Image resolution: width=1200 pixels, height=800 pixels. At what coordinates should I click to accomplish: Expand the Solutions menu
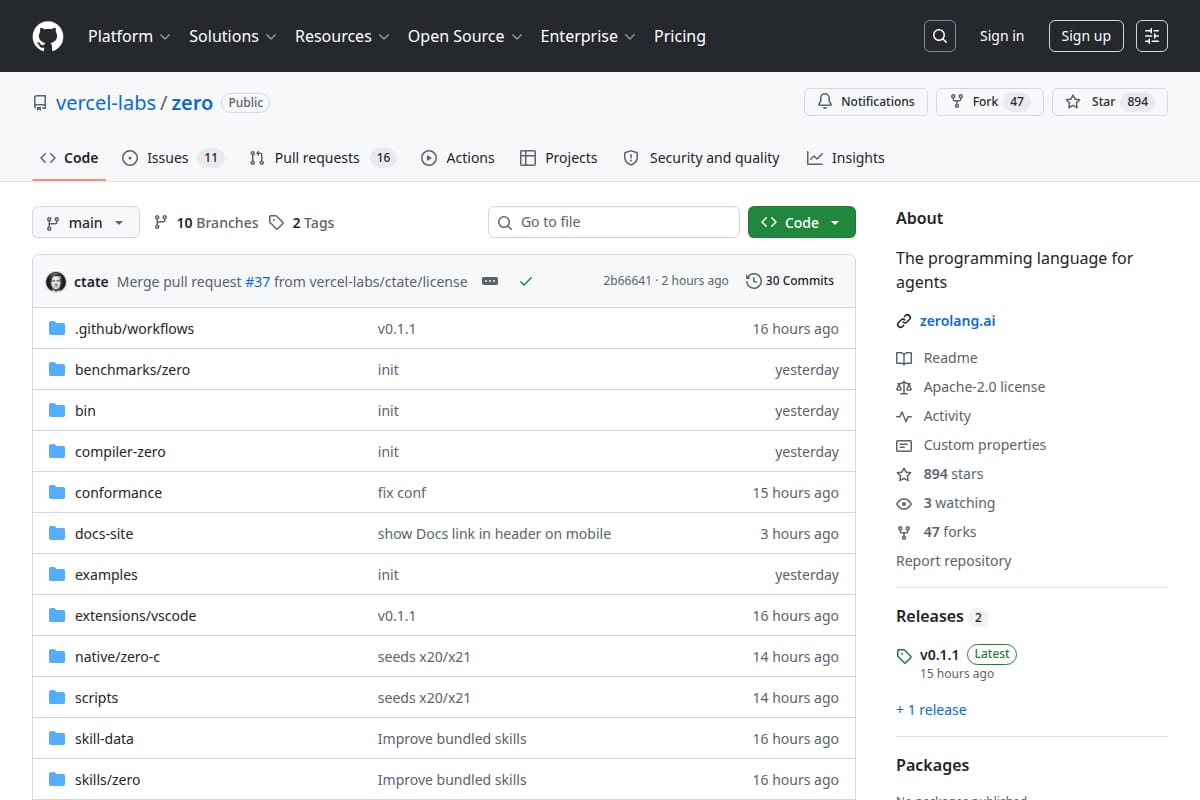pyautogui.click(x=232, y=36)
